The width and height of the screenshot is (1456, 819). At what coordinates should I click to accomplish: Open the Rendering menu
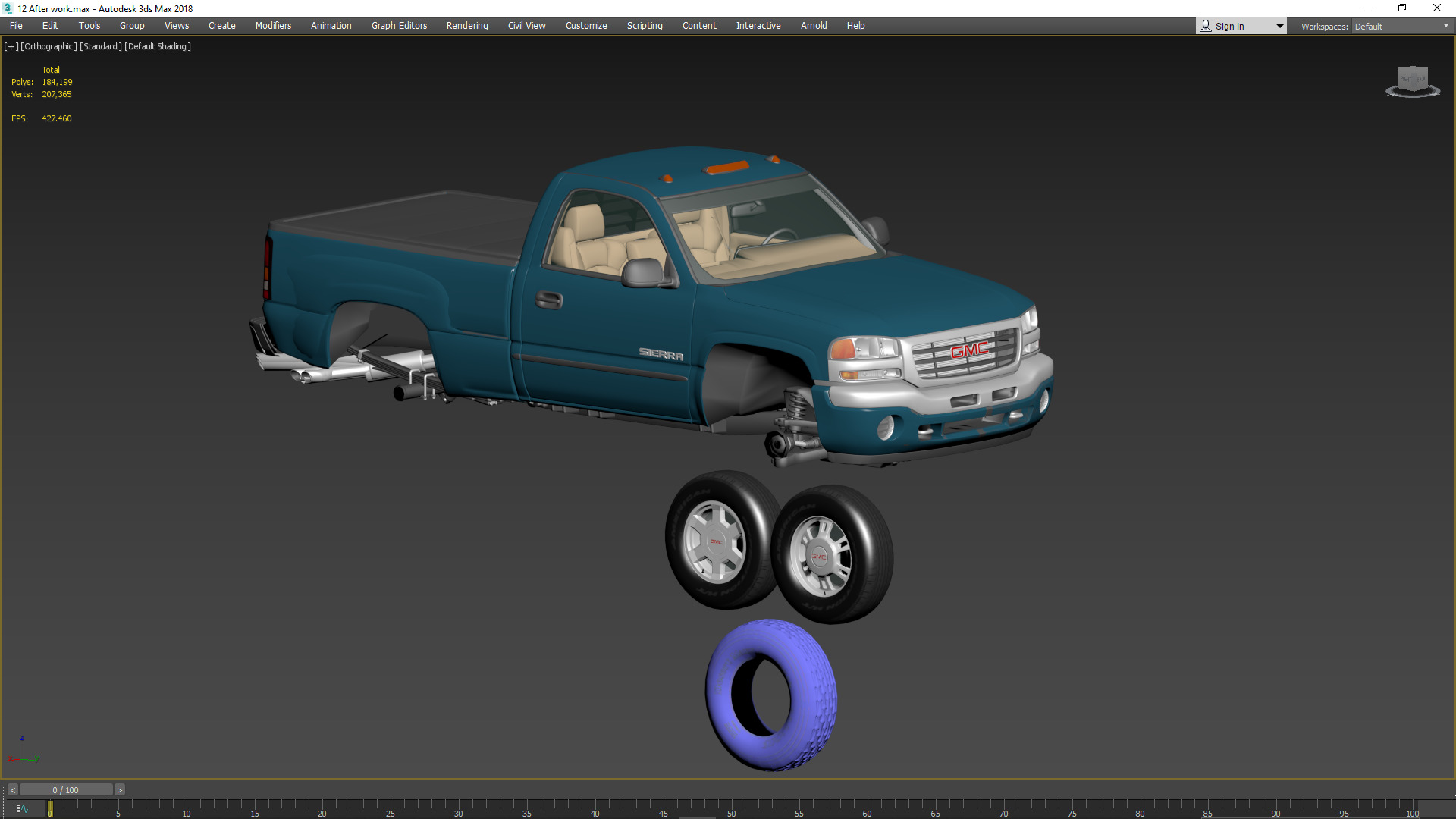pos(467,26)
